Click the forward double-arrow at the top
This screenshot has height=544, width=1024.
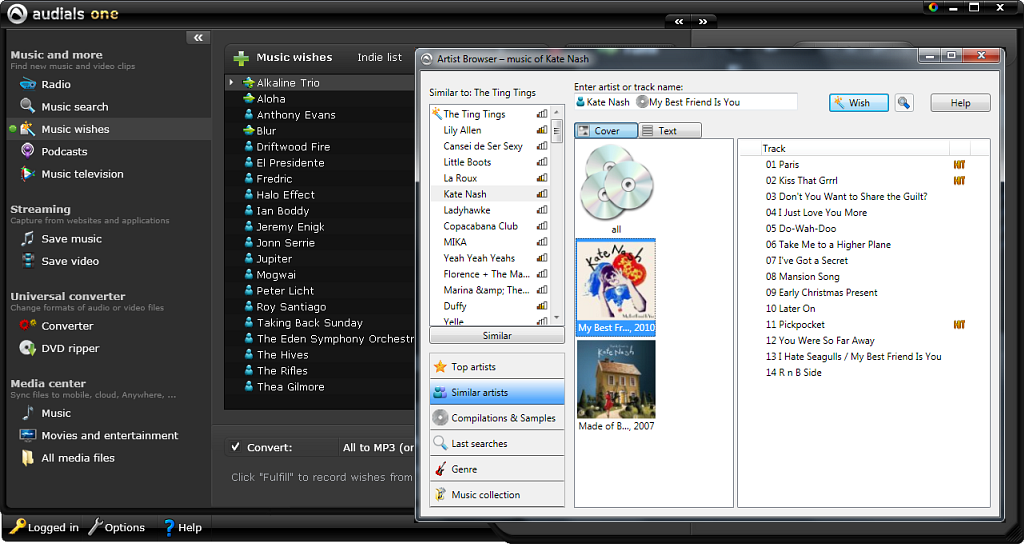[x=703, y=22]
